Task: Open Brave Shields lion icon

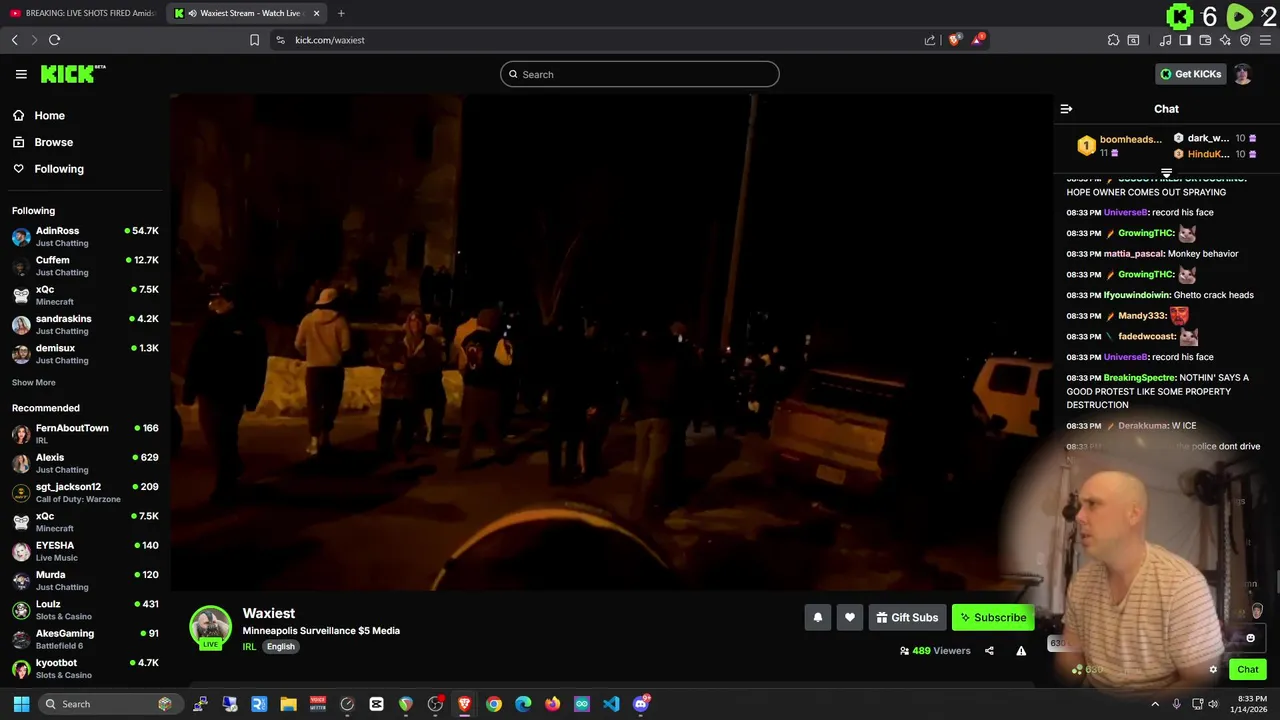Action: click(x=954, y=40)
